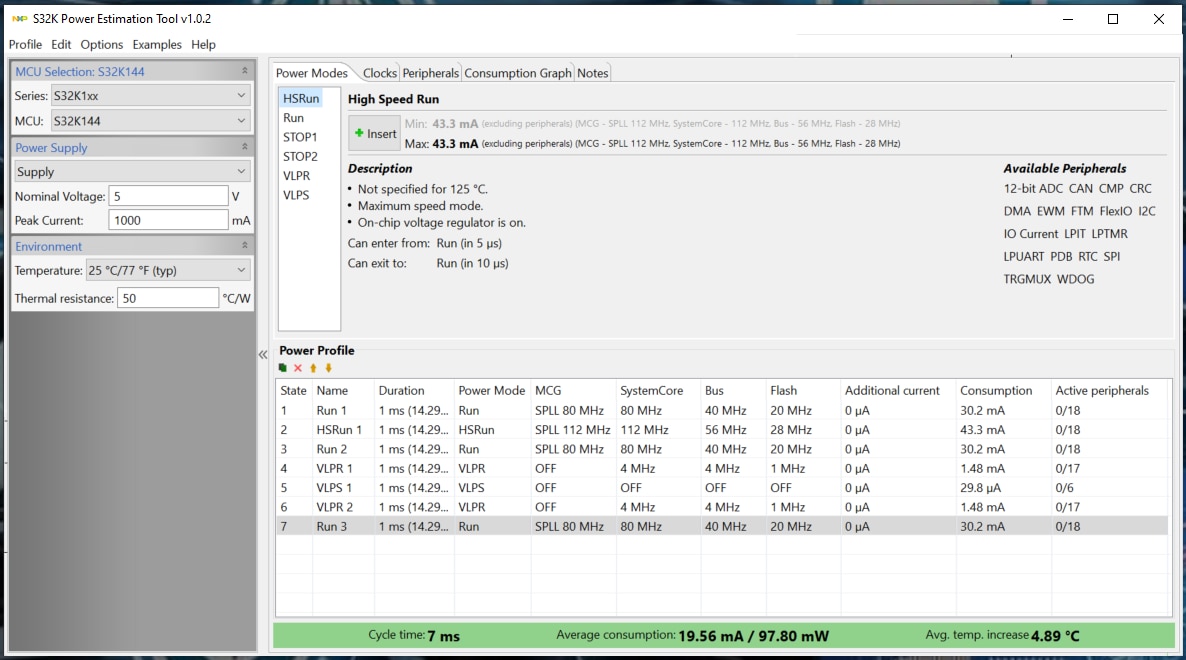Move selected state down in profile

click(x=328, y=368)
